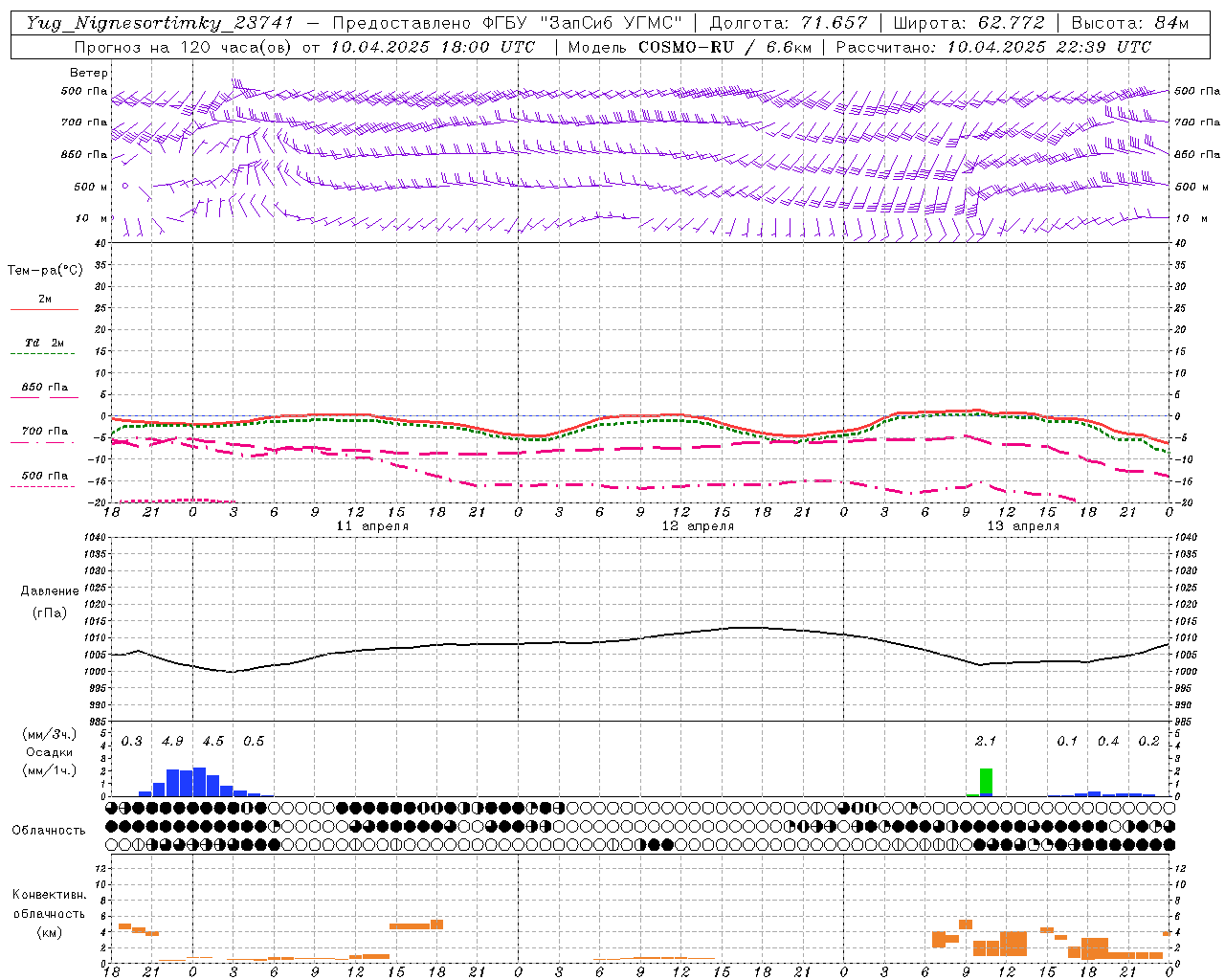Click the 11 апреля date label
Image resolution: width=1225 pixels, height=980 pixels.
(x=373, y=526)
